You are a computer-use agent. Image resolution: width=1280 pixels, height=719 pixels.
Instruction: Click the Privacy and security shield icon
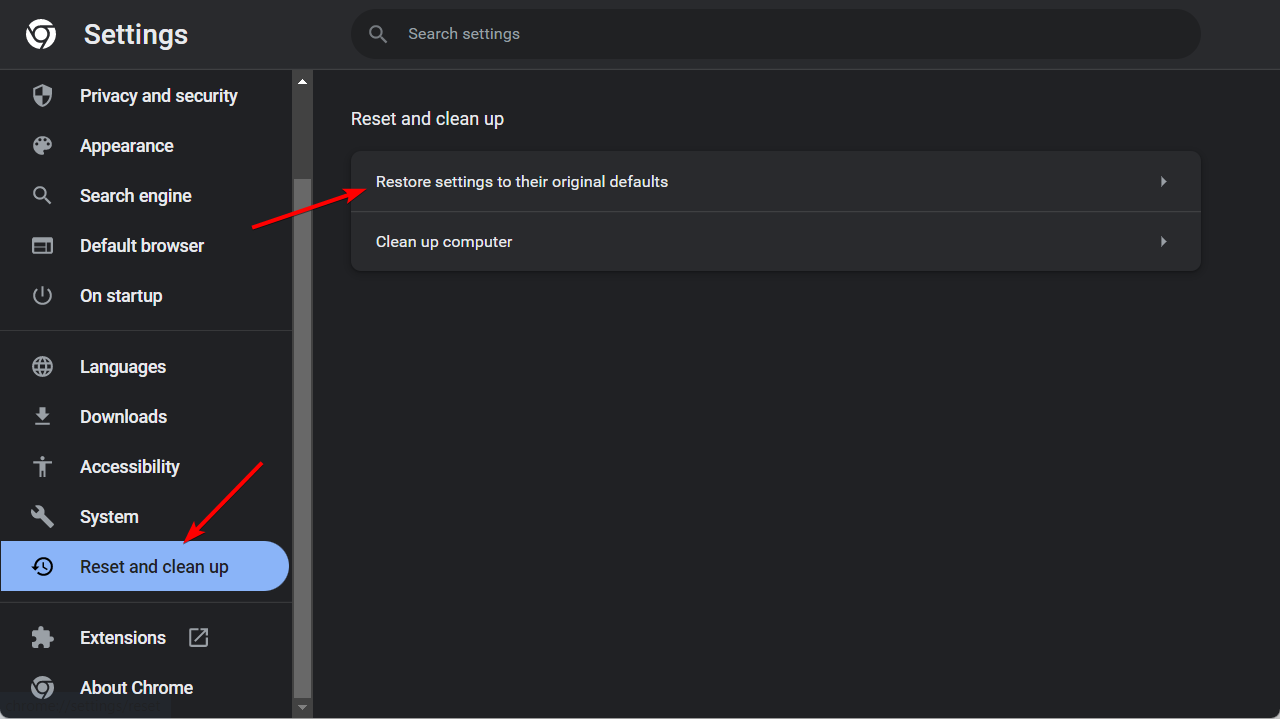click(x=42, y=96)
